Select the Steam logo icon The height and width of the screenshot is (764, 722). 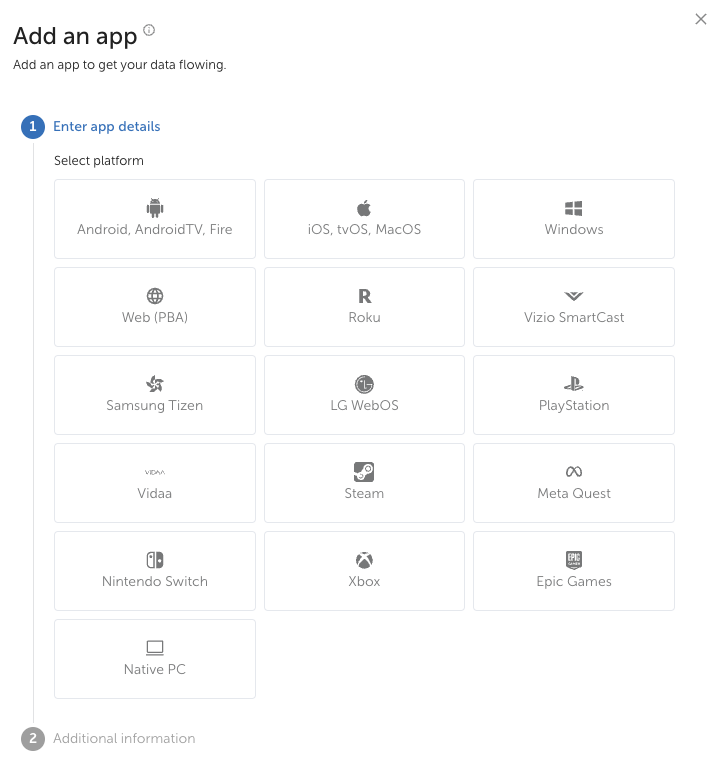pos(364,472)
